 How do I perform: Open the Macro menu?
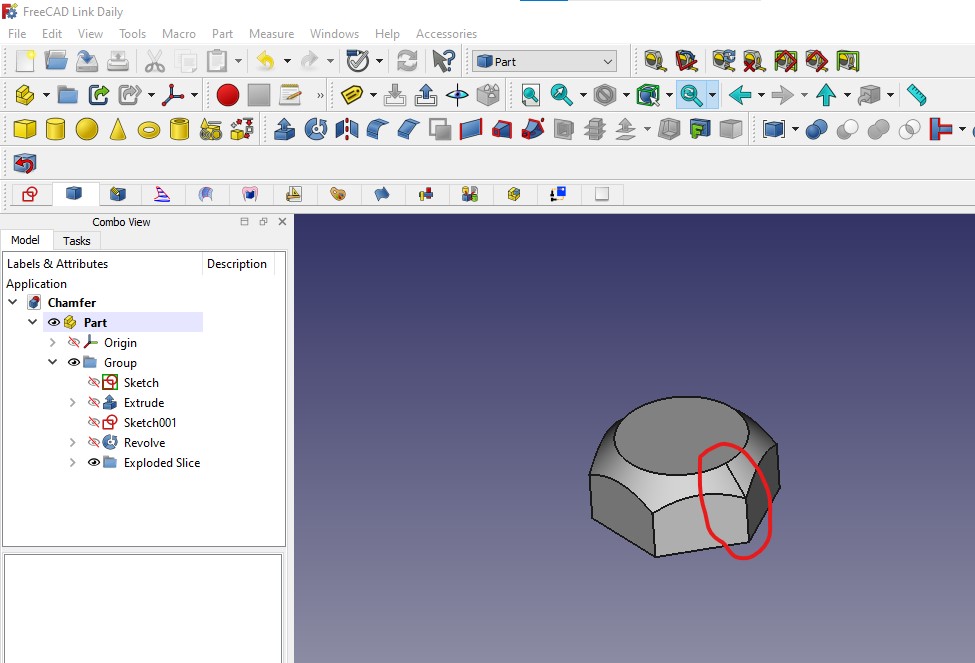(x=179, y=33)
